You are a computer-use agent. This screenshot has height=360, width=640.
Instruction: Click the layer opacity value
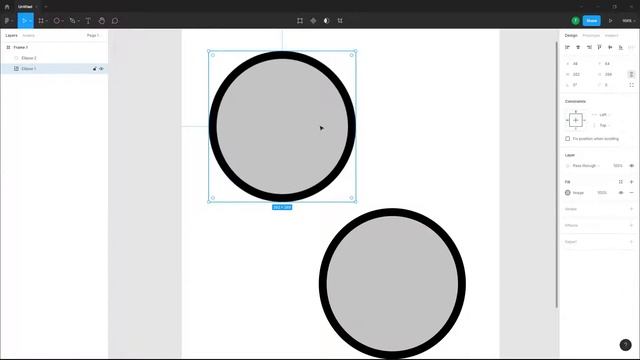click(618, 166)
